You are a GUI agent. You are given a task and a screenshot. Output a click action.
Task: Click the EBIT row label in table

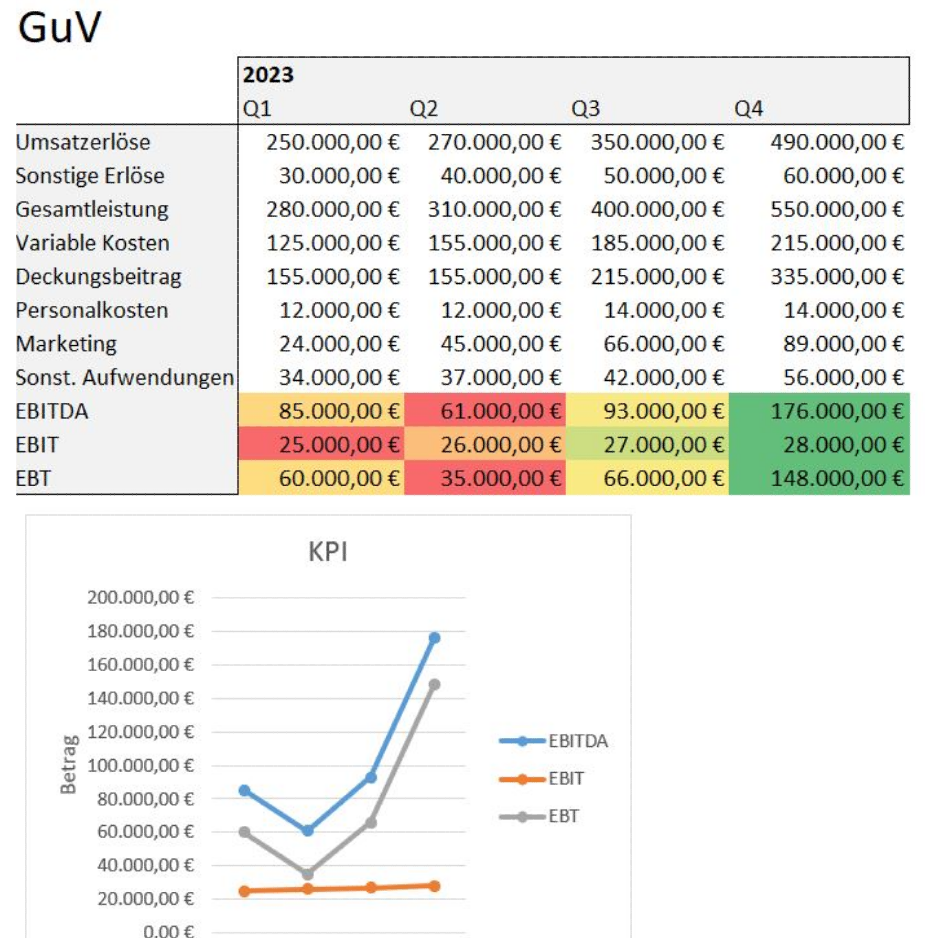(37, 444)
